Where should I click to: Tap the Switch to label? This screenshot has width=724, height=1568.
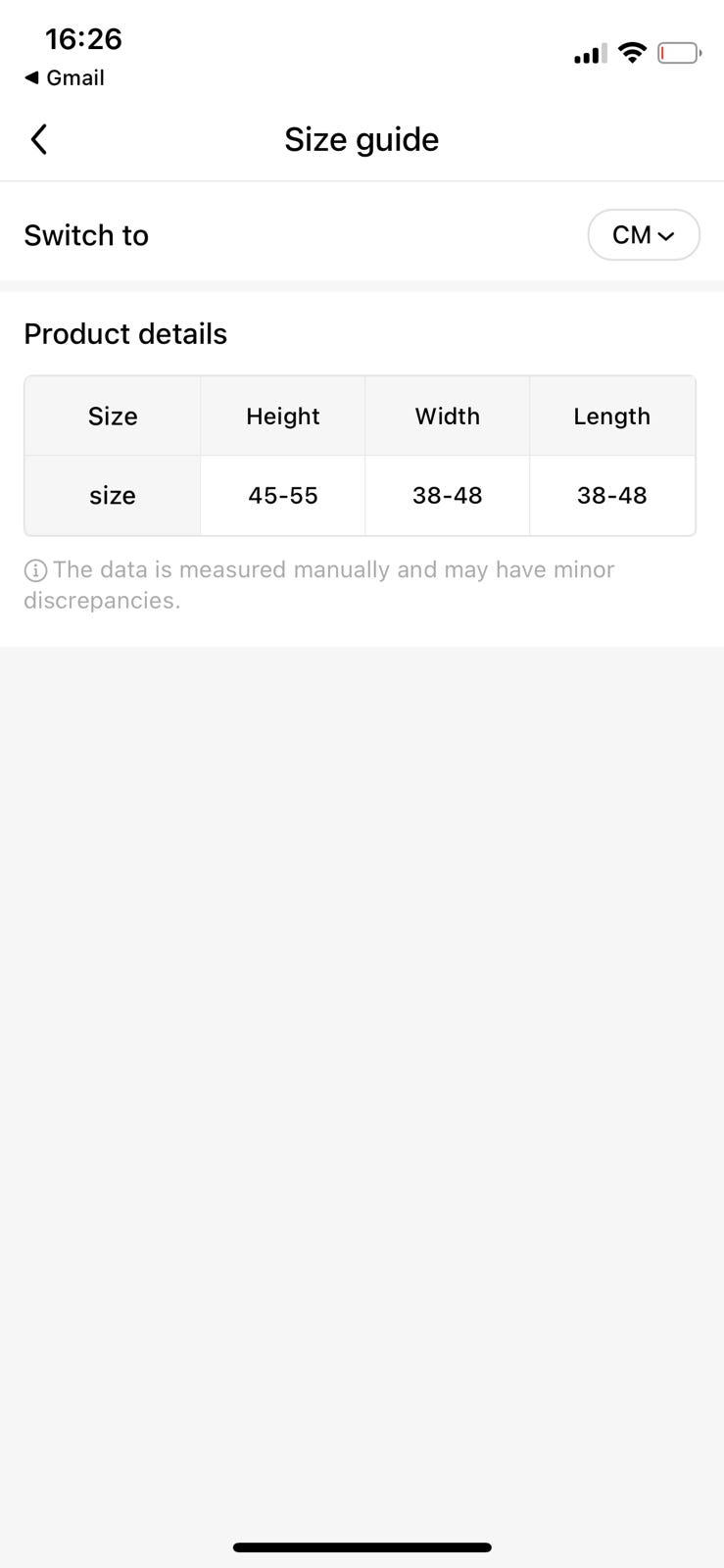click(86, 235)
